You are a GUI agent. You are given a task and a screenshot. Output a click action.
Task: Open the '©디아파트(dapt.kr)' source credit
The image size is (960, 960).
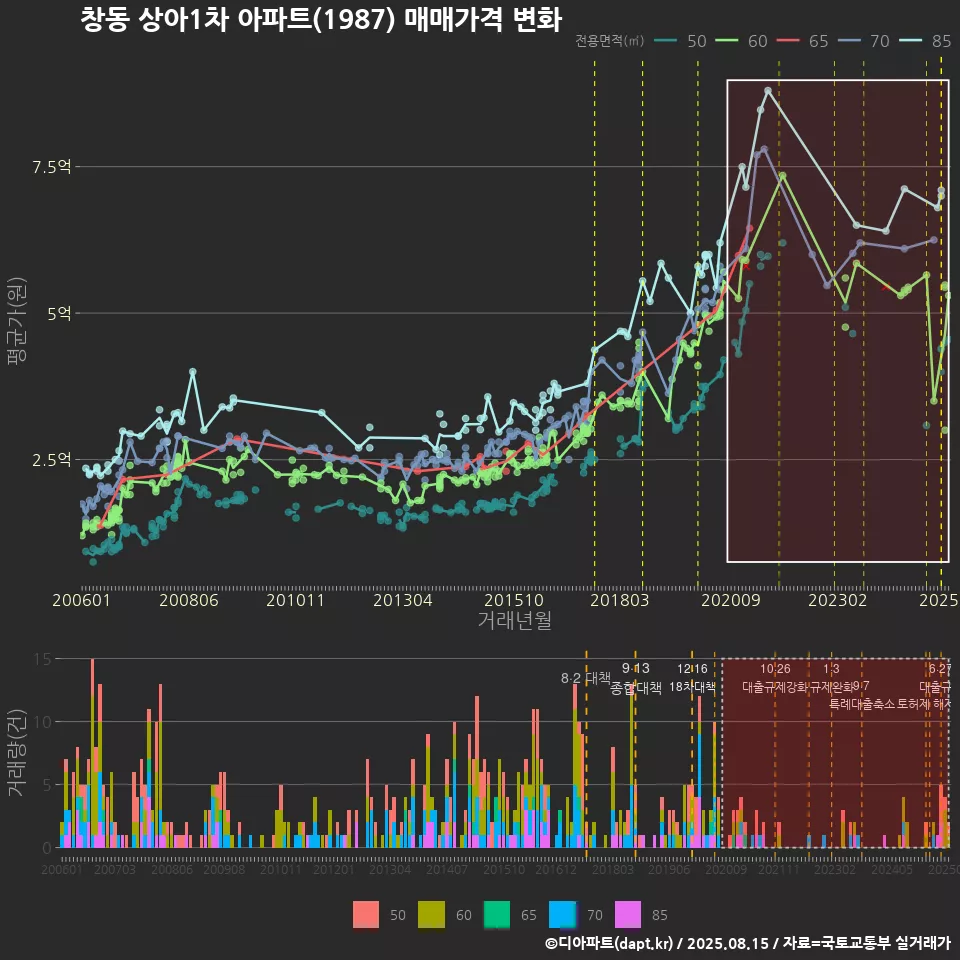(609, 943)
